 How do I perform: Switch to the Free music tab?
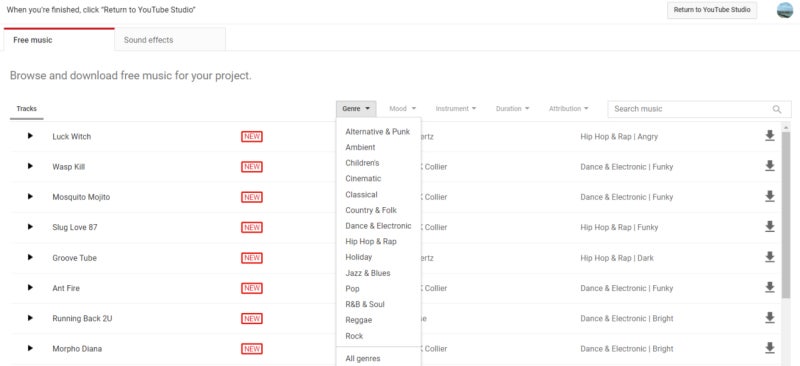[x=59, y=40]
